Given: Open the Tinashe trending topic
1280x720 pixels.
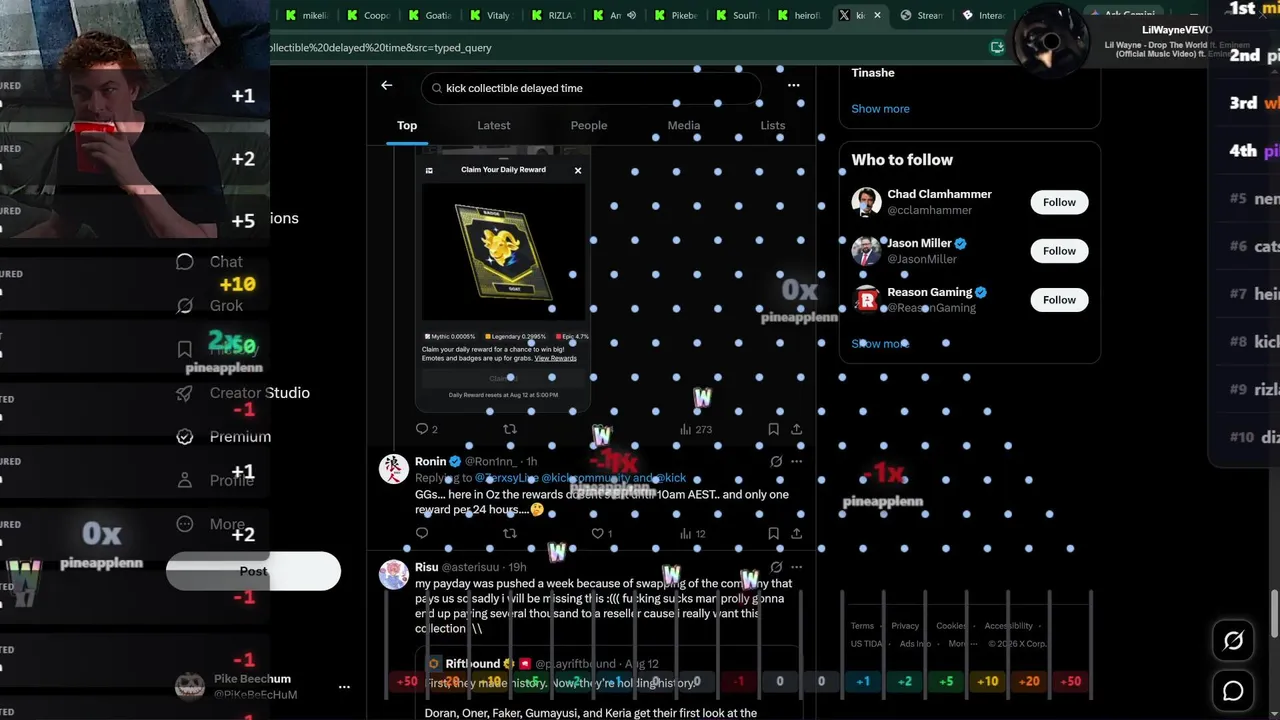Looking at the screenshot, I should tap(873, 73).
